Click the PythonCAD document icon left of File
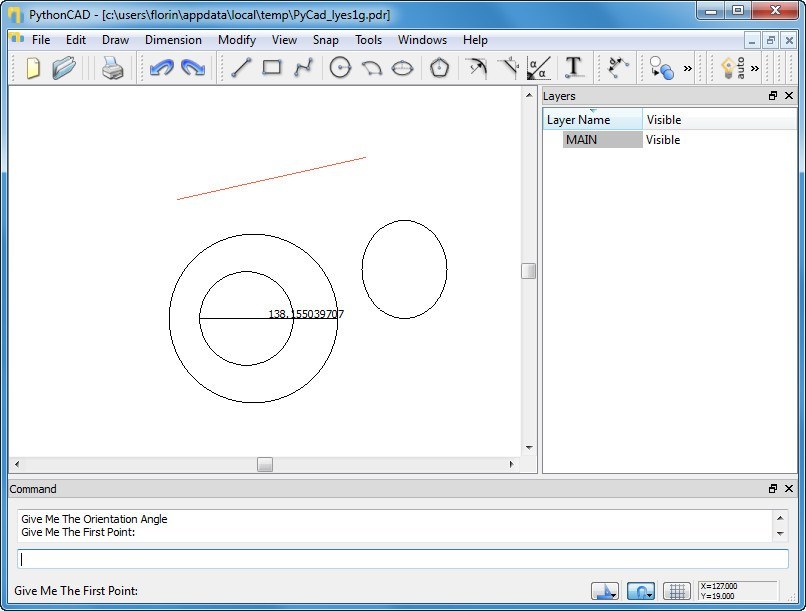The width and height of the screenshot is (806, 611). (17, 38)
